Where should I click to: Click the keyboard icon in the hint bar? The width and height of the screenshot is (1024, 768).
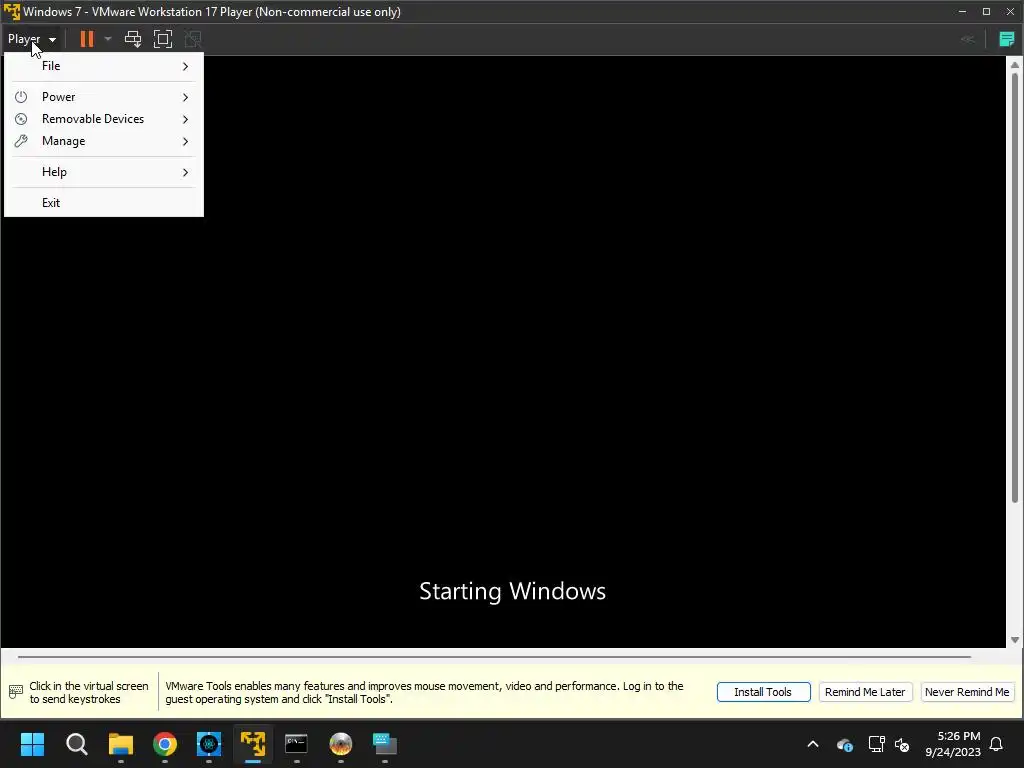coord(16,692)
